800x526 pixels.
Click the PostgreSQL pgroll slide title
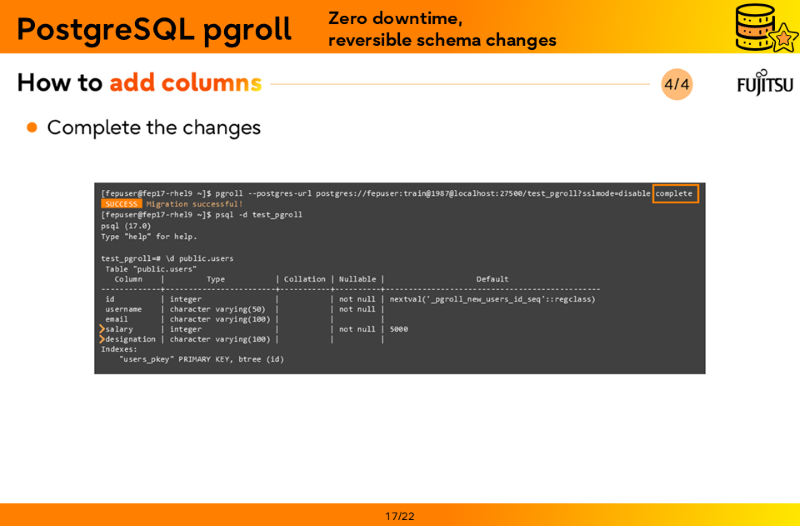pos(153,29)
